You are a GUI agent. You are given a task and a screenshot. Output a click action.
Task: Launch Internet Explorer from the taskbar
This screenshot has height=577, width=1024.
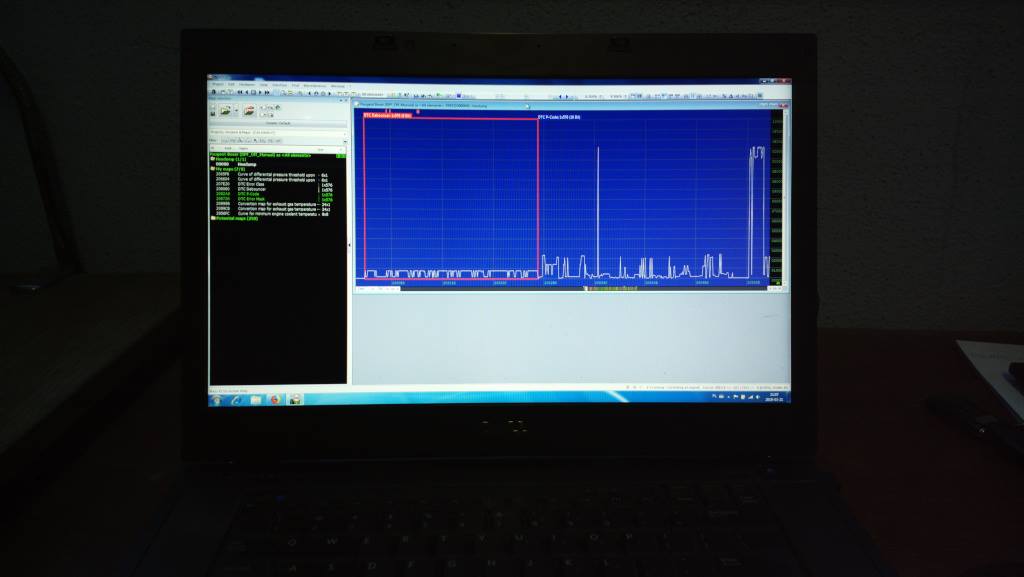[x=236, y=399]
